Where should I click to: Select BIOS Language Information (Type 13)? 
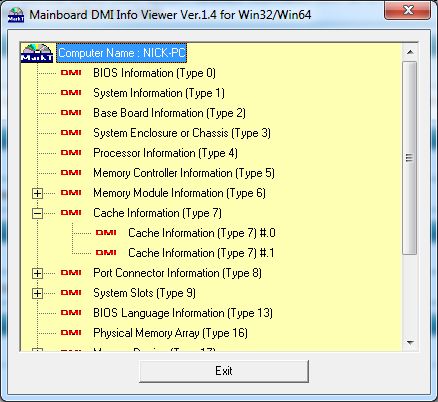[183, 313]
